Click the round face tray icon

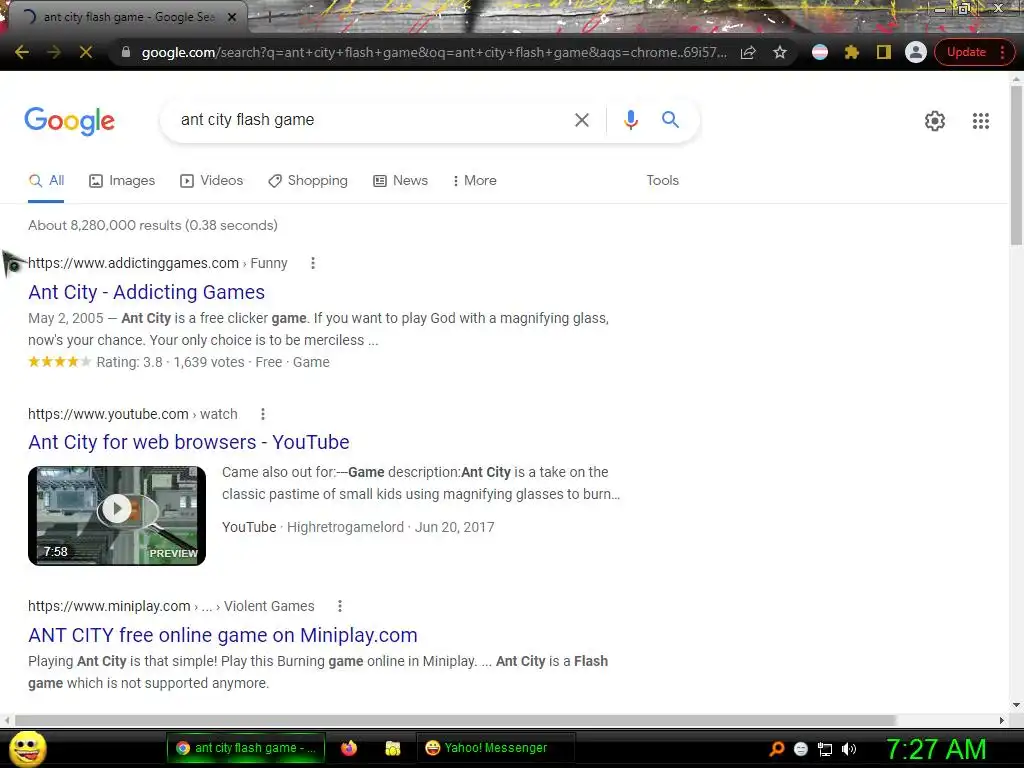coord(801,749)
